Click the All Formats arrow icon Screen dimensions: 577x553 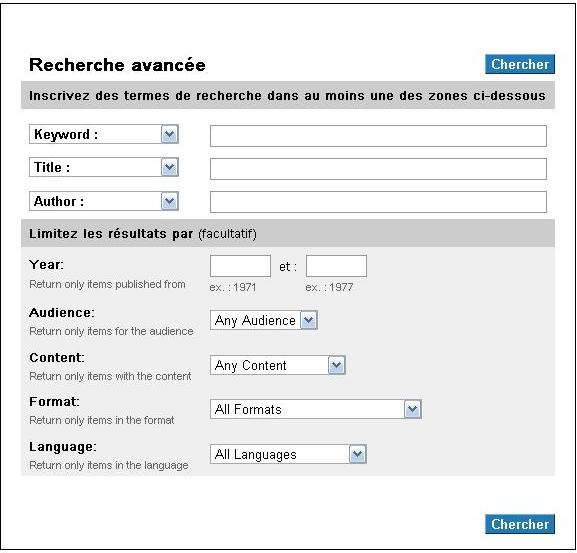pos(413,409)
